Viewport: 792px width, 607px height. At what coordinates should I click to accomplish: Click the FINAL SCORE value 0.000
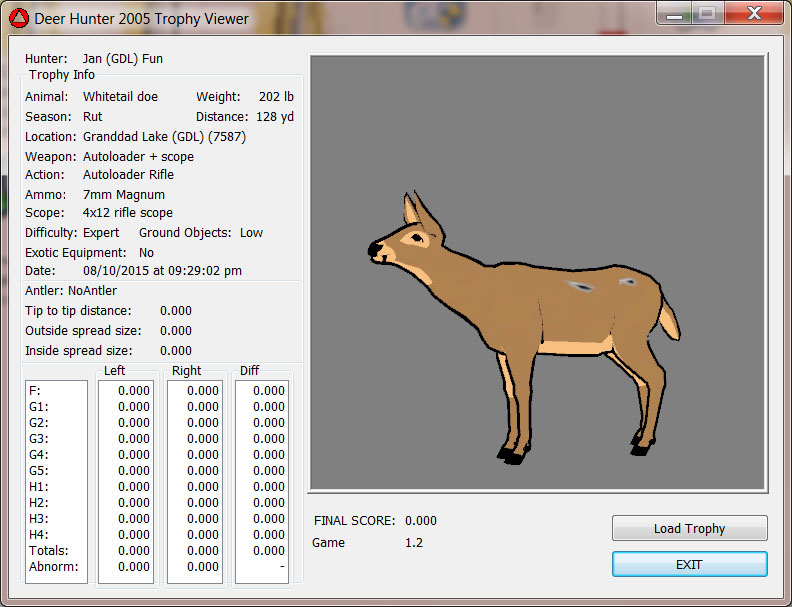tap(420, 521)
